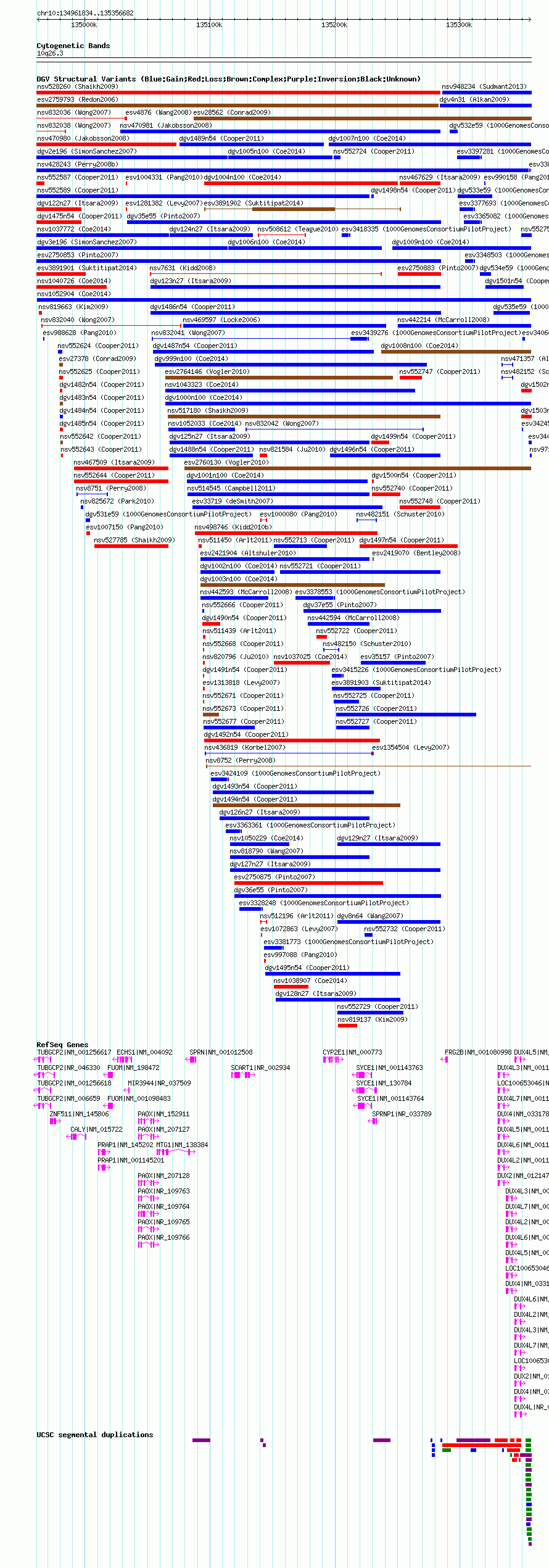The width and height of the screenshot is (549, 1568).
Task: Click the SYCE1|NM_130784 gene label
Action: tap(384, 1083)
